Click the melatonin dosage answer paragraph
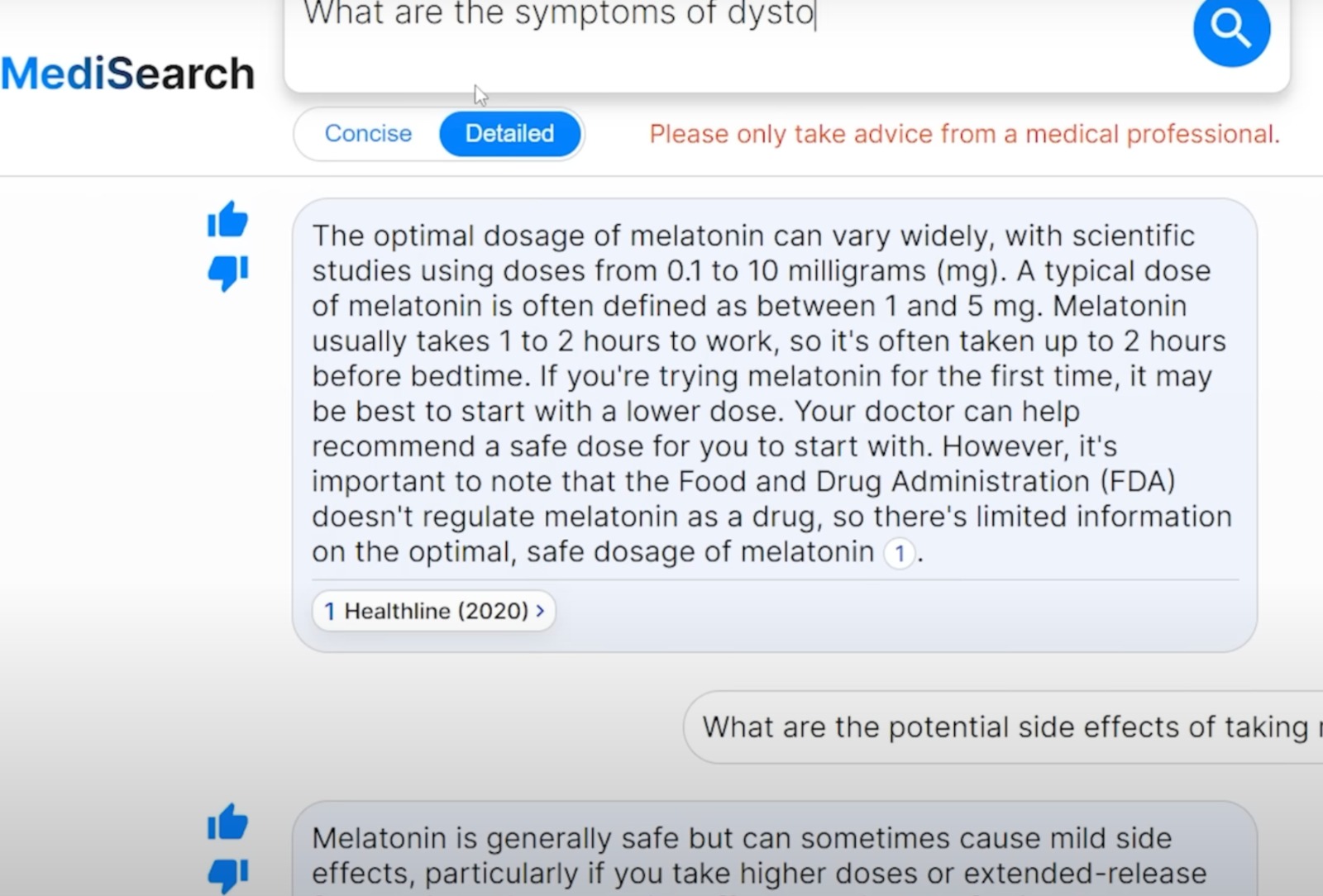 771,393
